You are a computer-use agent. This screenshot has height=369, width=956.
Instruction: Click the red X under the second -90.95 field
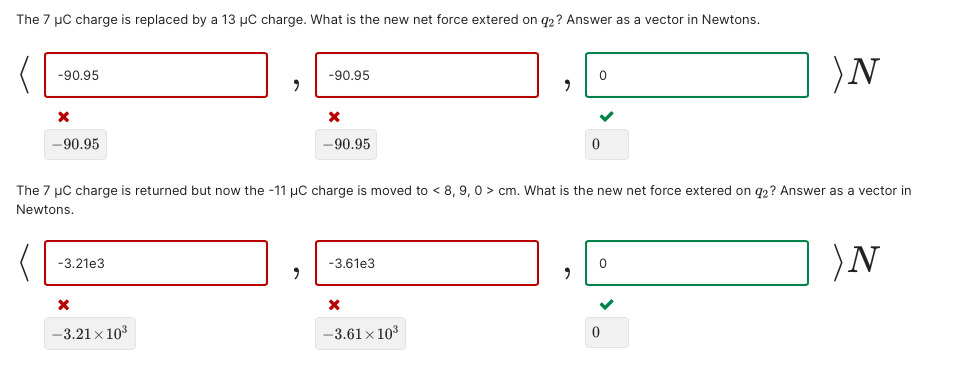pyautogui.click(x=334, y=116)
